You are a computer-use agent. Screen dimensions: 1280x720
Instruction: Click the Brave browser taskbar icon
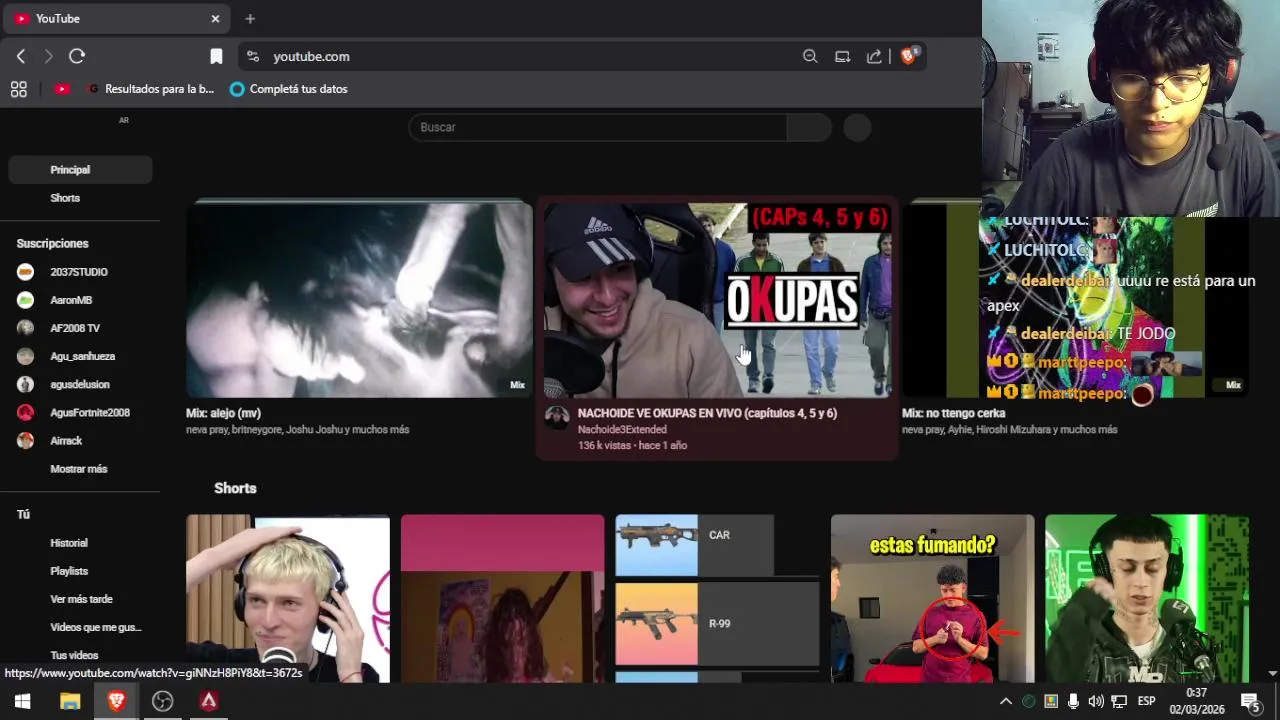point(116,701)
